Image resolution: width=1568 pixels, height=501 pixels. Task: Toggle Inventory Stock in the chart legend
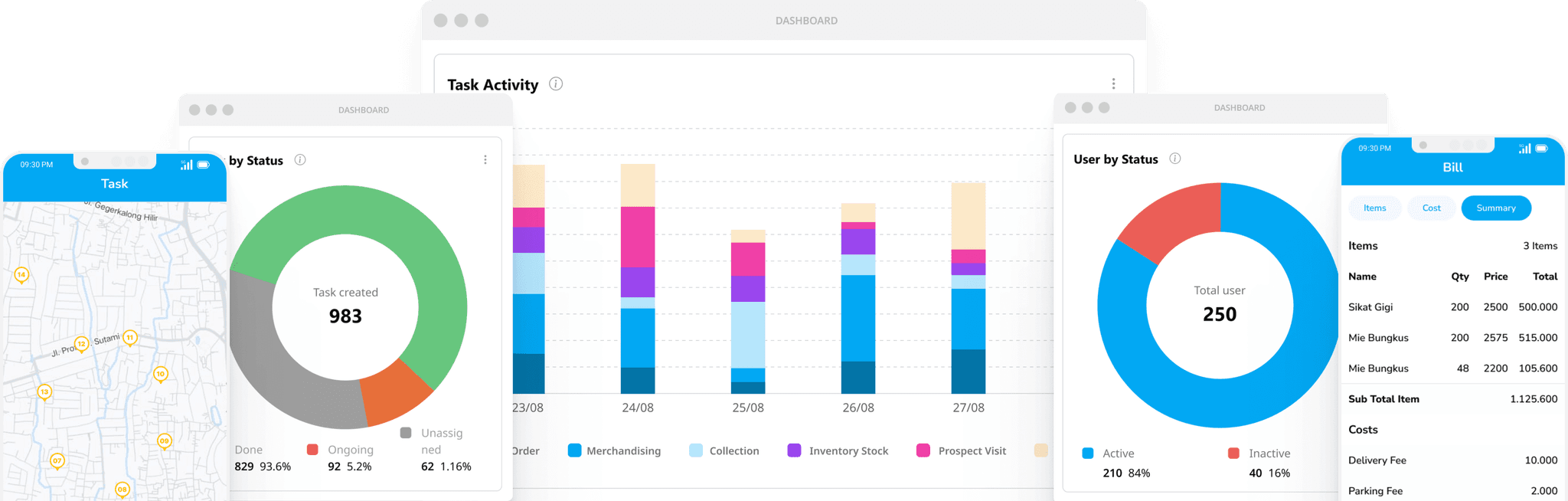[x=838, y=450]
